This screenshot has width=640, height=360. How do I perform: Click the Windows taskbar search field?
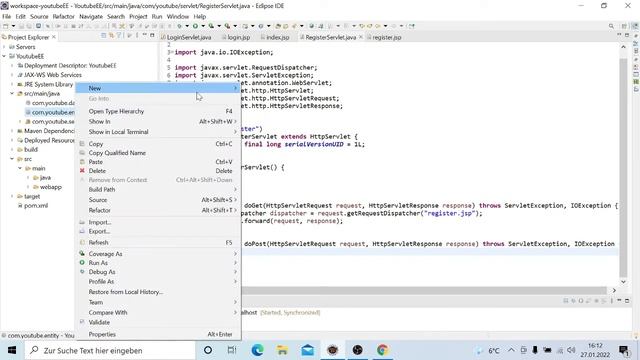click(110, 350)
